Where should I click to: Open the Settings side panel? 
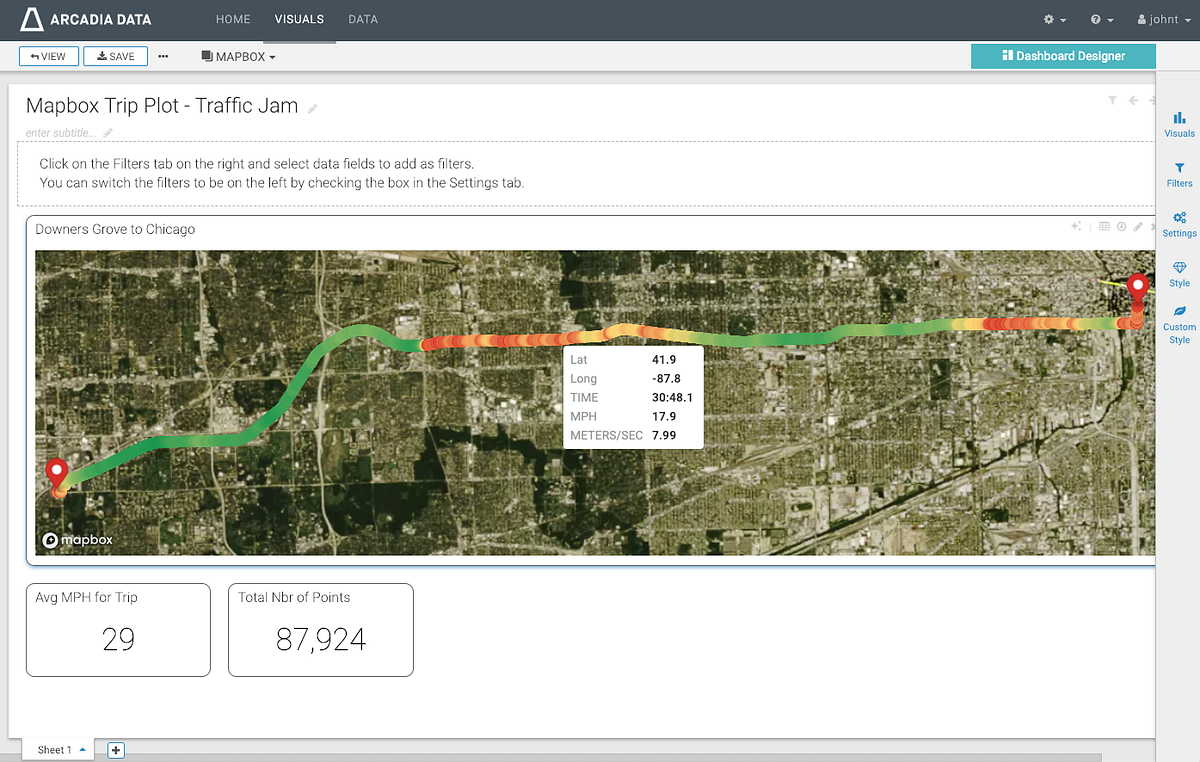point(1179,225)
